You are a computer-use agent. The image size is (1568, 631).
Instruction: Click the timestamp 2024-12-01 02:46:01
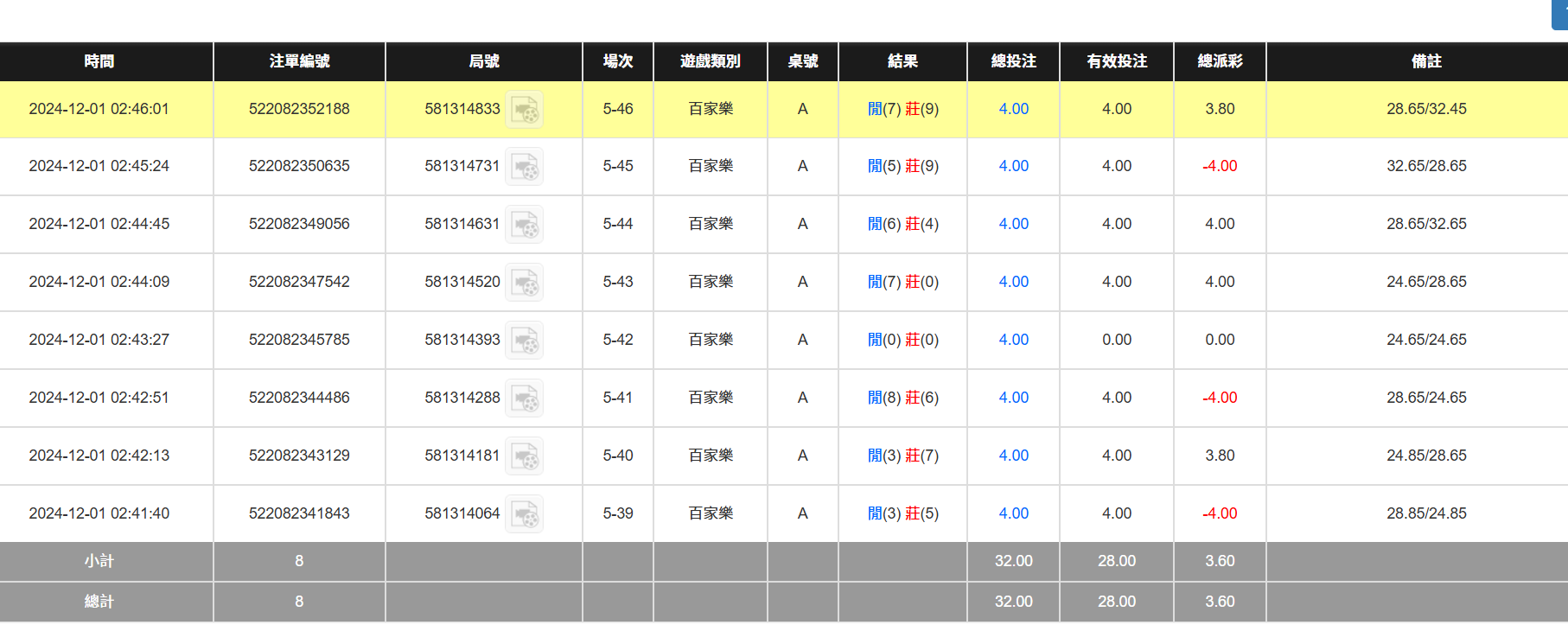99,109
